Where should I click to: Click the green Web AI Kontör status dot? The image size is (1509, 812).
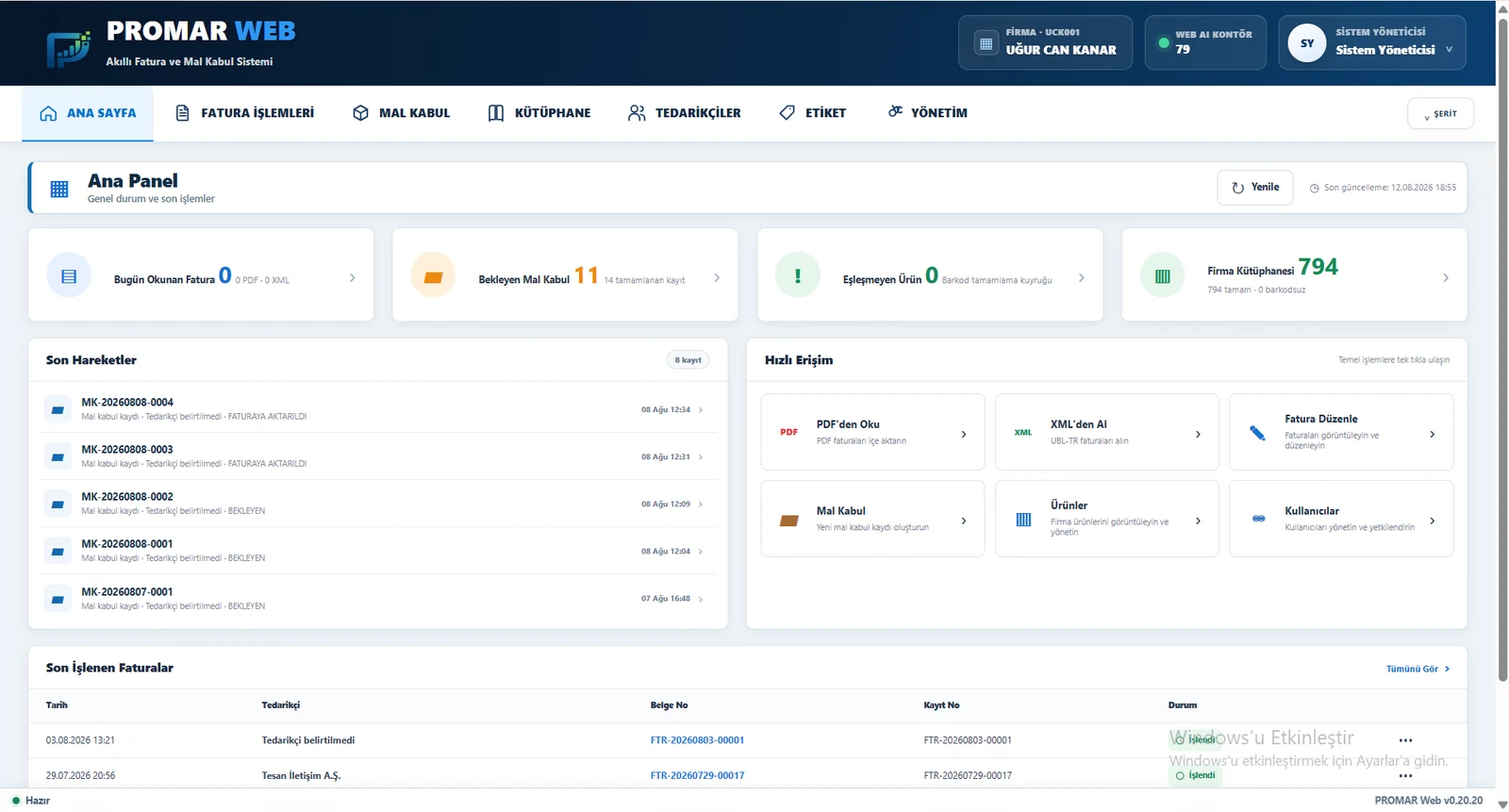[1164, 42]
